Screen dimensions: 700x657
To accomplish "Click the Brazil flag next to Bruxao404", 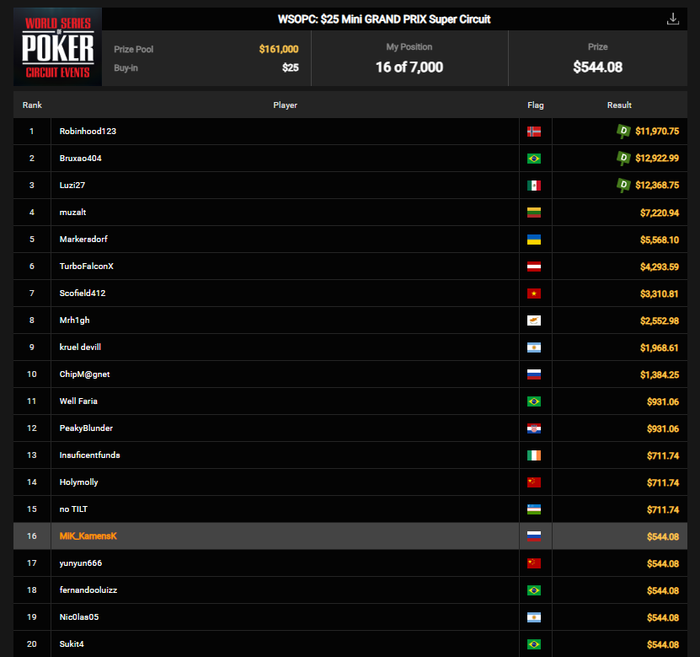I will [x=534, y=158].
